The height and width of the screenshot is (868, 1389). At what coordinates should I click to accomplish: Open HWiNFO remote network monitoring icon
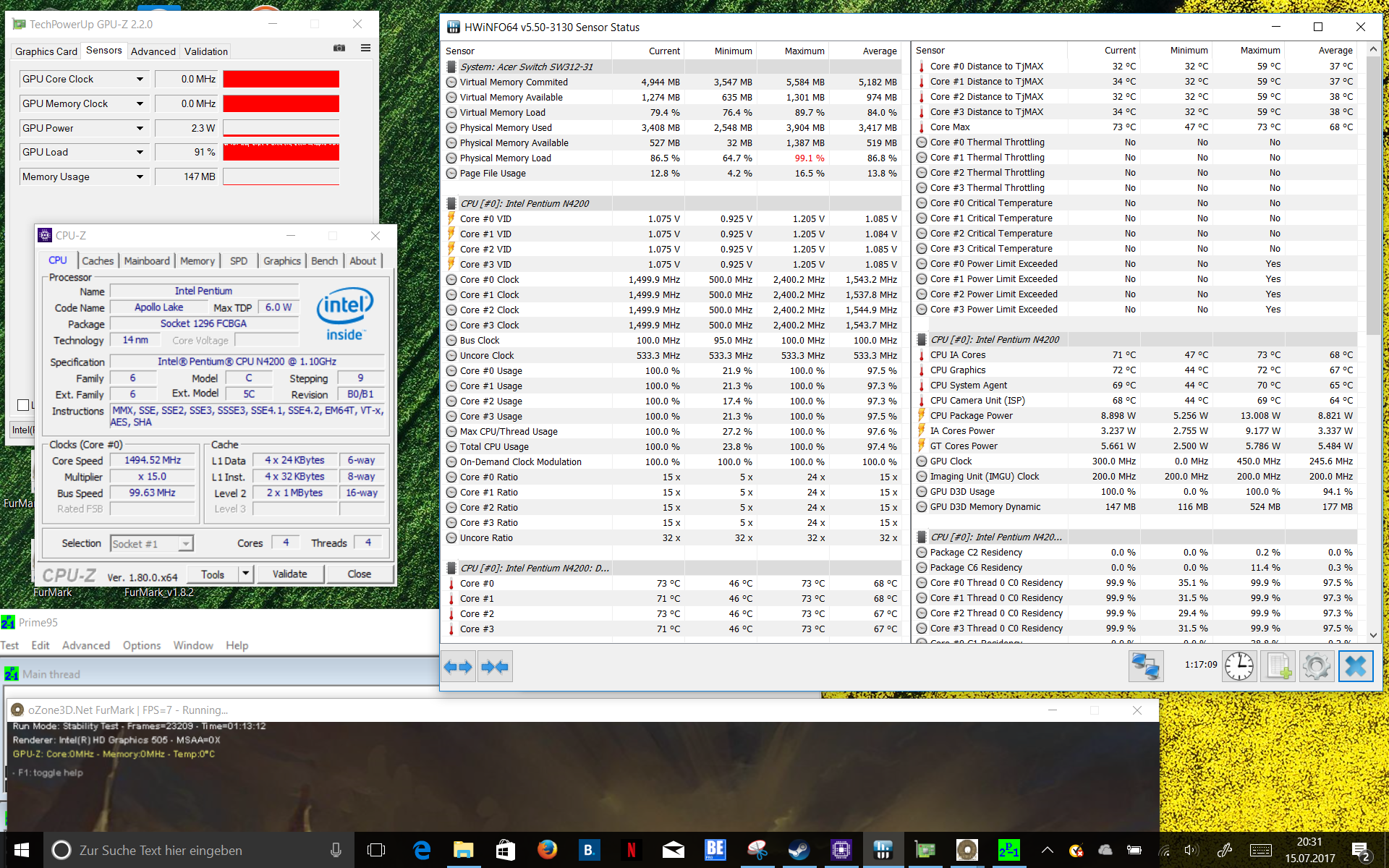[x=1146, y=666]
